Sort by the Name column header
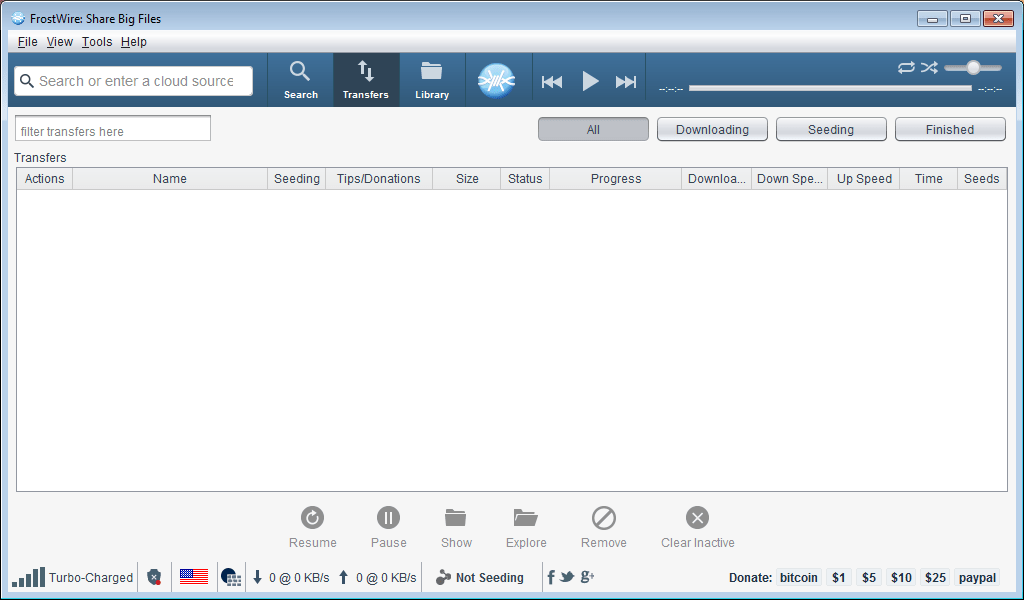Viewport: 1024px width, 600px height. tap(170, 179)
